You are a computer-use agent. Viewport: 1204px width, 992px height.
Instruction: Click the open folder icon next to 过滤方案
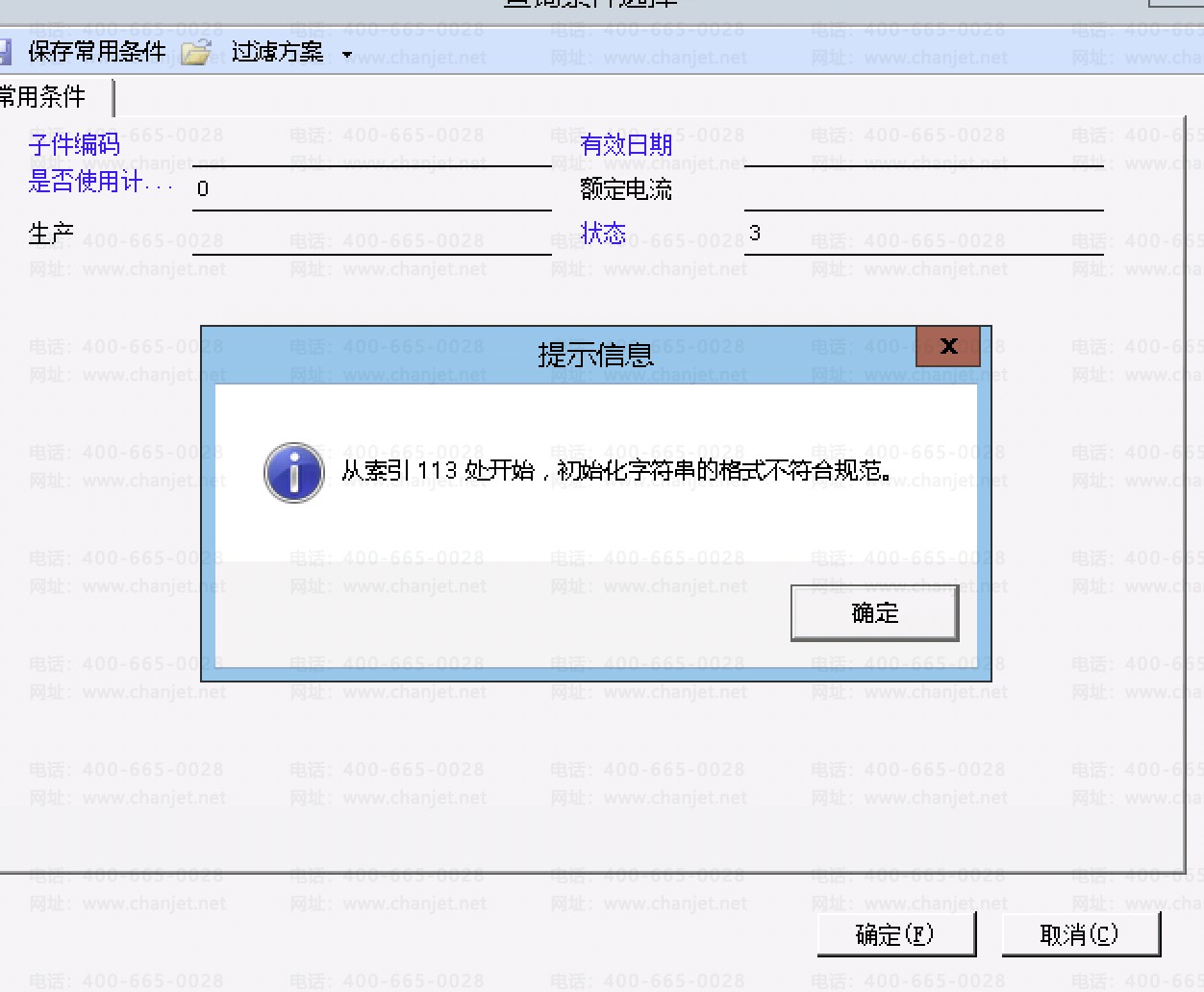pyautogui.click(x=196, y=52)
